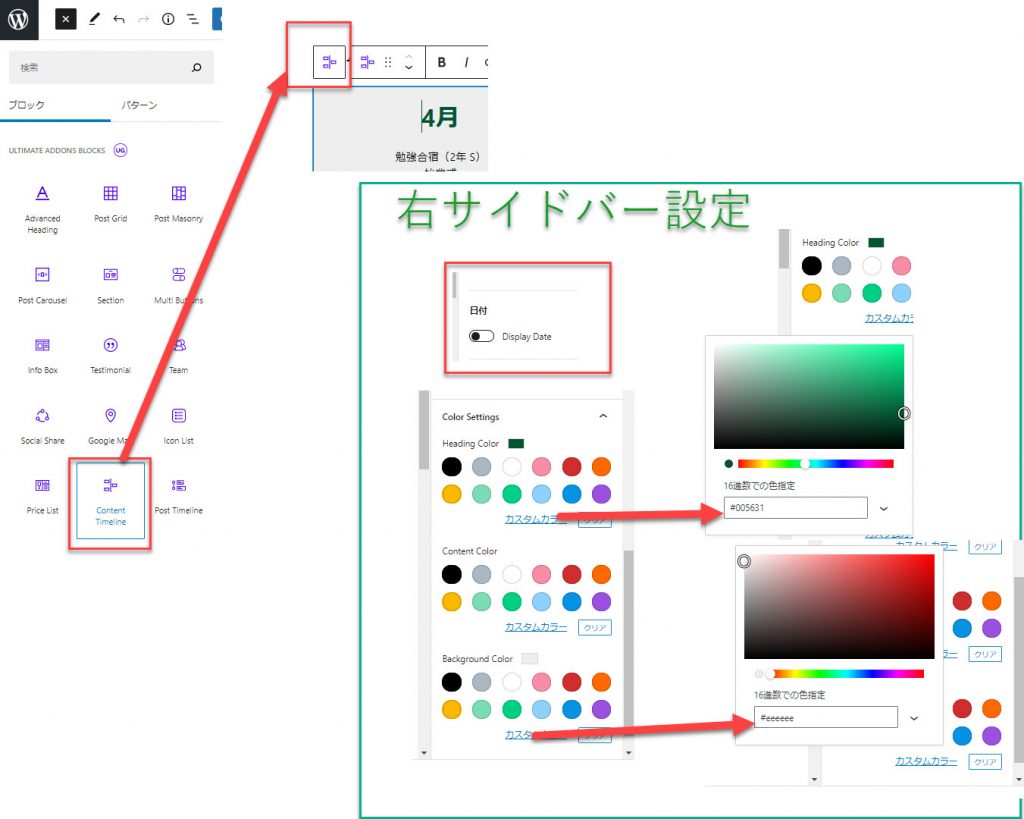Insert the Testimonial block

pyautogui.click(x=110, y=355)
